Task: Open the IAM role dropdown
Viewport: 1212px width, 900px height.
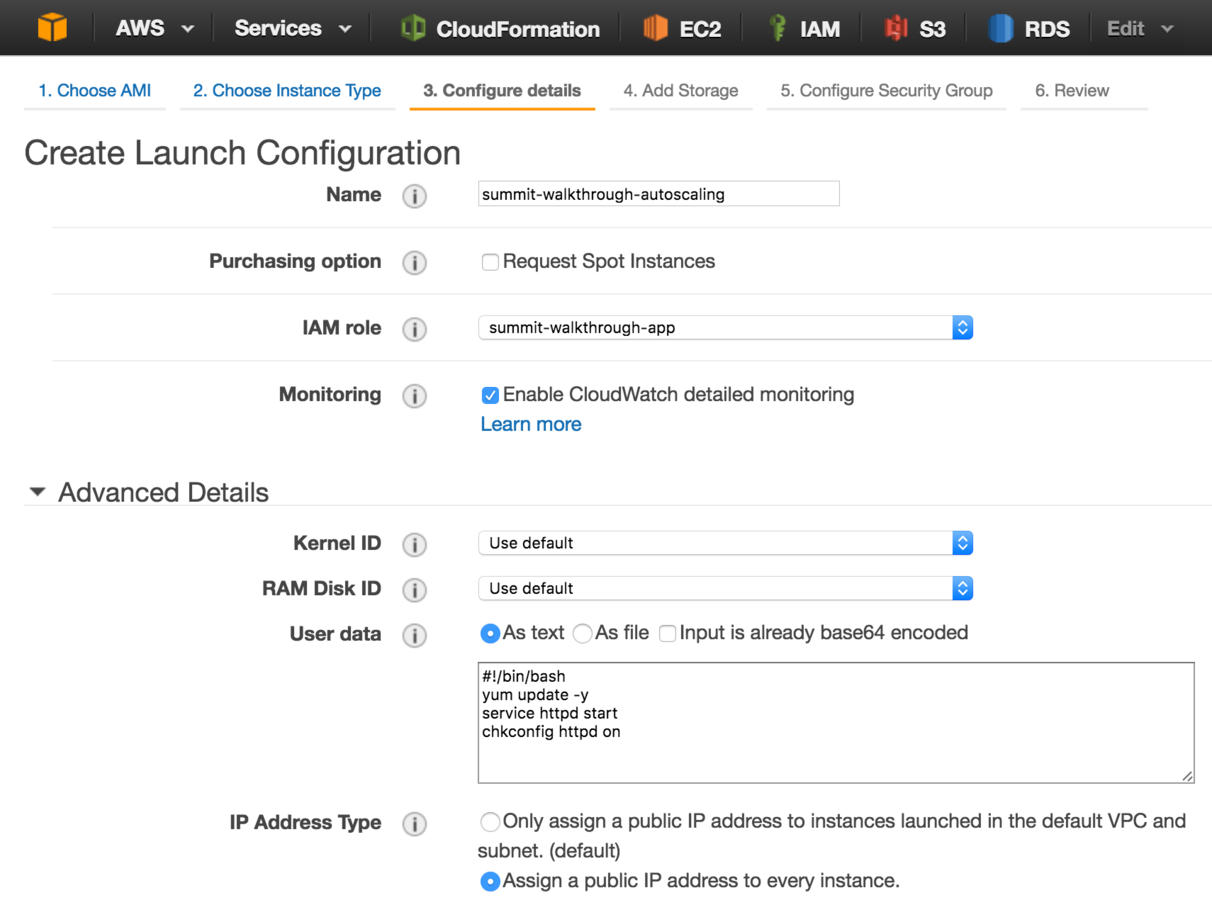Action: (726, 328)
